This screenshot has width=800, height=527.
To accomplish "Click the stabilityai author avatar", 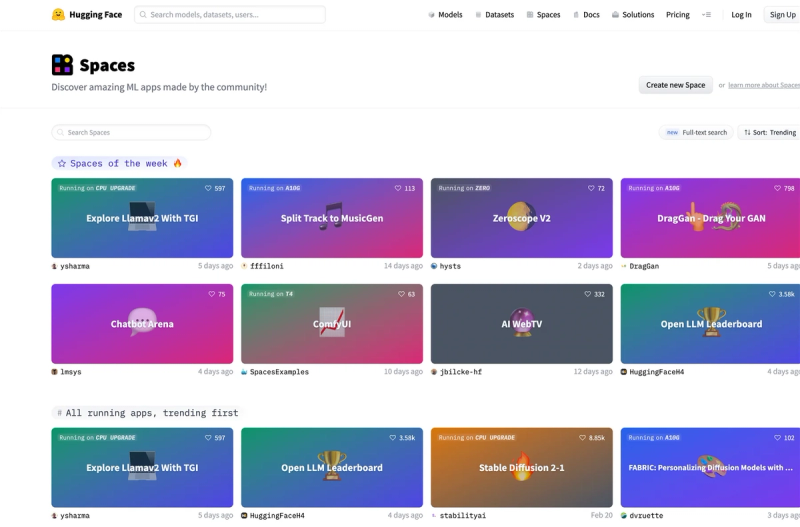I will [x=434, y=515].
